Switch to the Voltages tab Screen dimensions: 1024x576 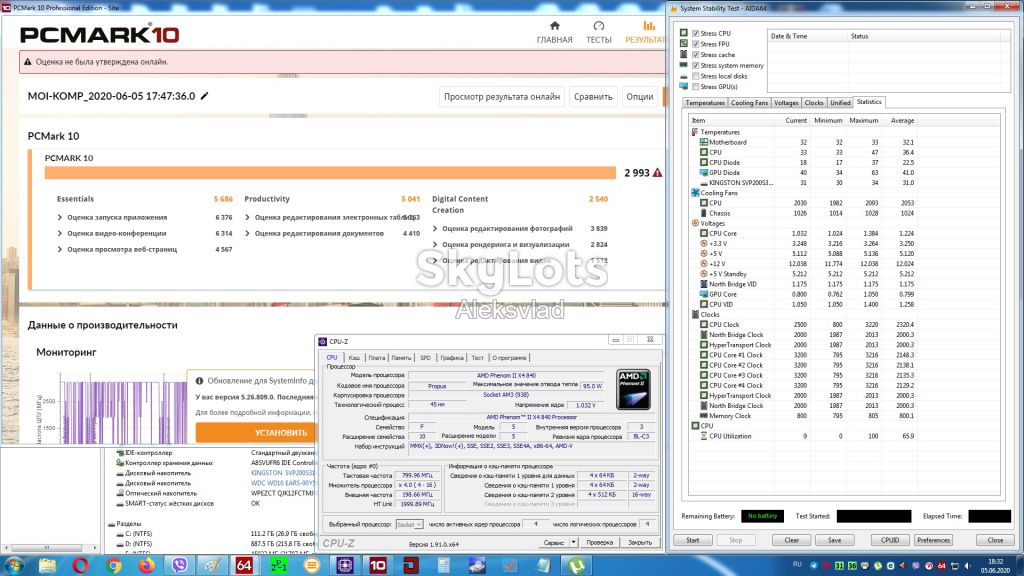click(786, 103)
